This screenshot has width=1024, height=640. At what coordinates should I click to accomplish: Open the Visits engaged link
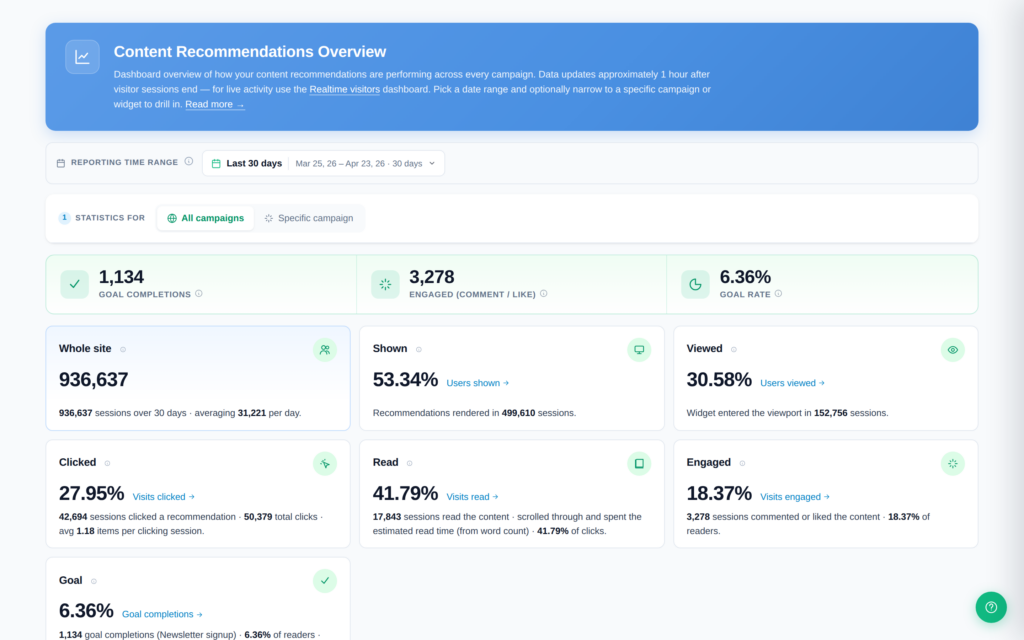(x=795, y=496)
